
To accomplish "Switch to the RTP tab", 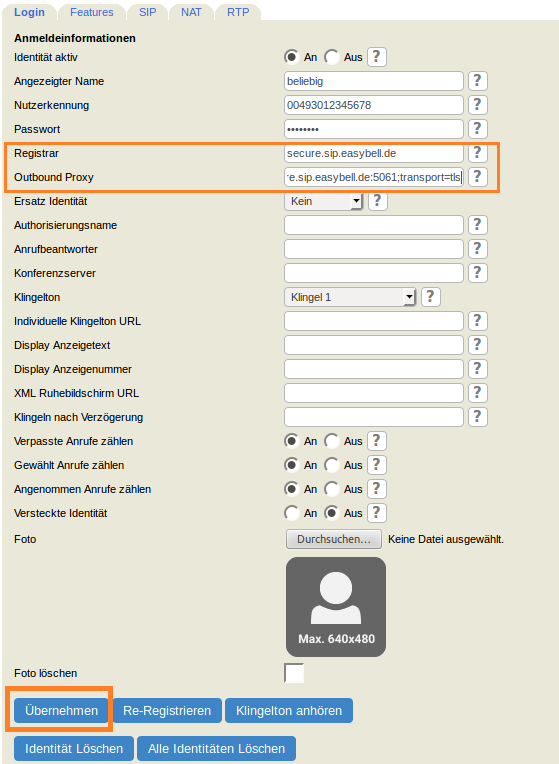I will [x=238, y=12].
